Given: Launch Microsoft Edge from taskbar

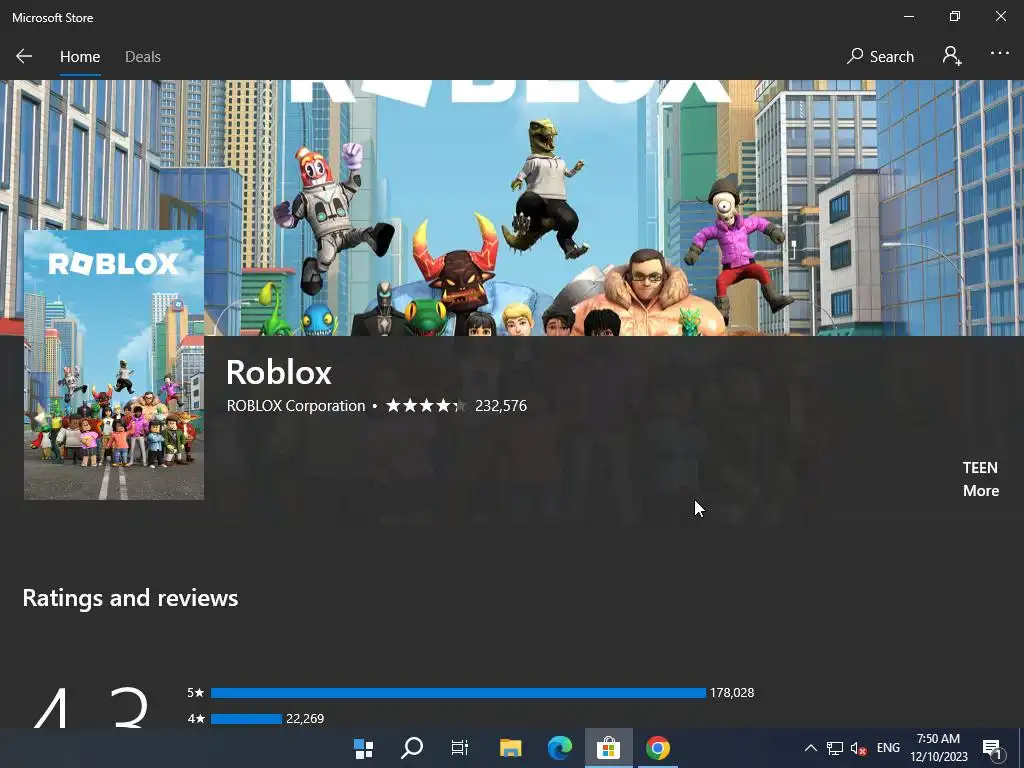Looking at the screenshot, I should [559, 748].
